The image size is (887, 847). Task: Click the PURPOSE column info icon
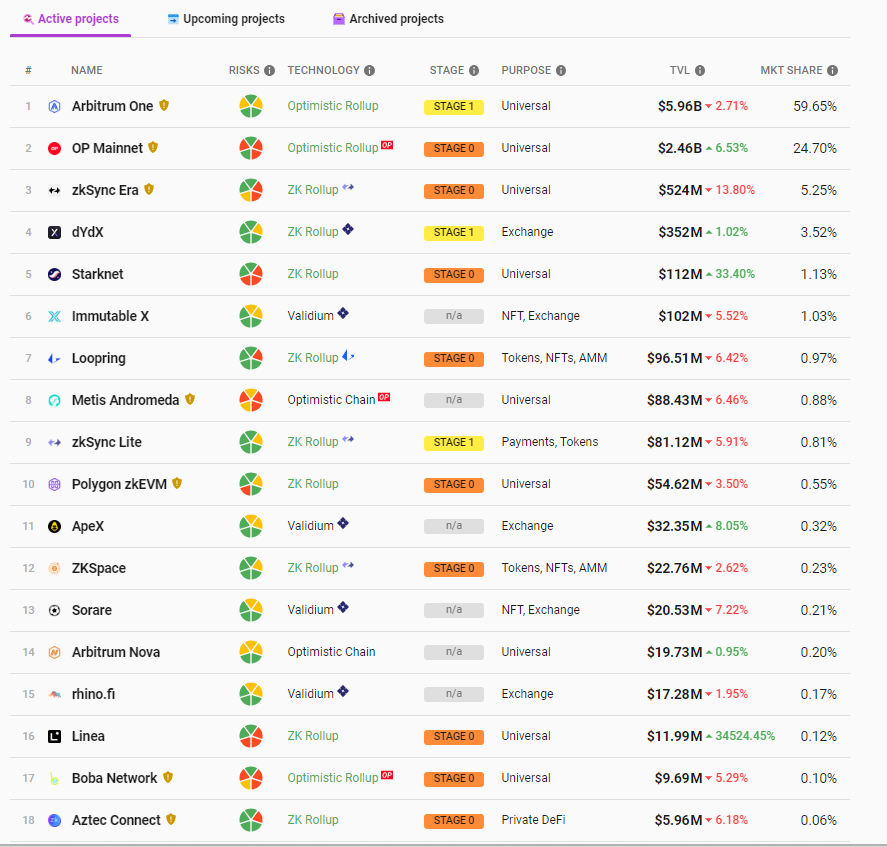tap(561, 70)
